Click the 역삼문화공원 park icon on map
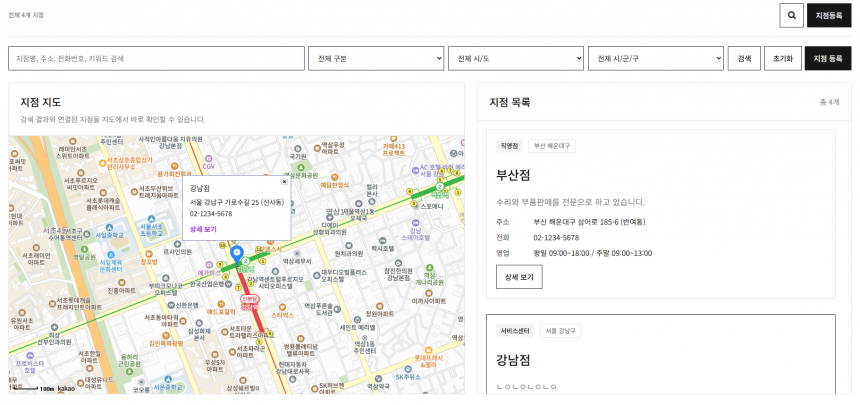This screenshot has width=860, height=405. click(x=301, y=166)
